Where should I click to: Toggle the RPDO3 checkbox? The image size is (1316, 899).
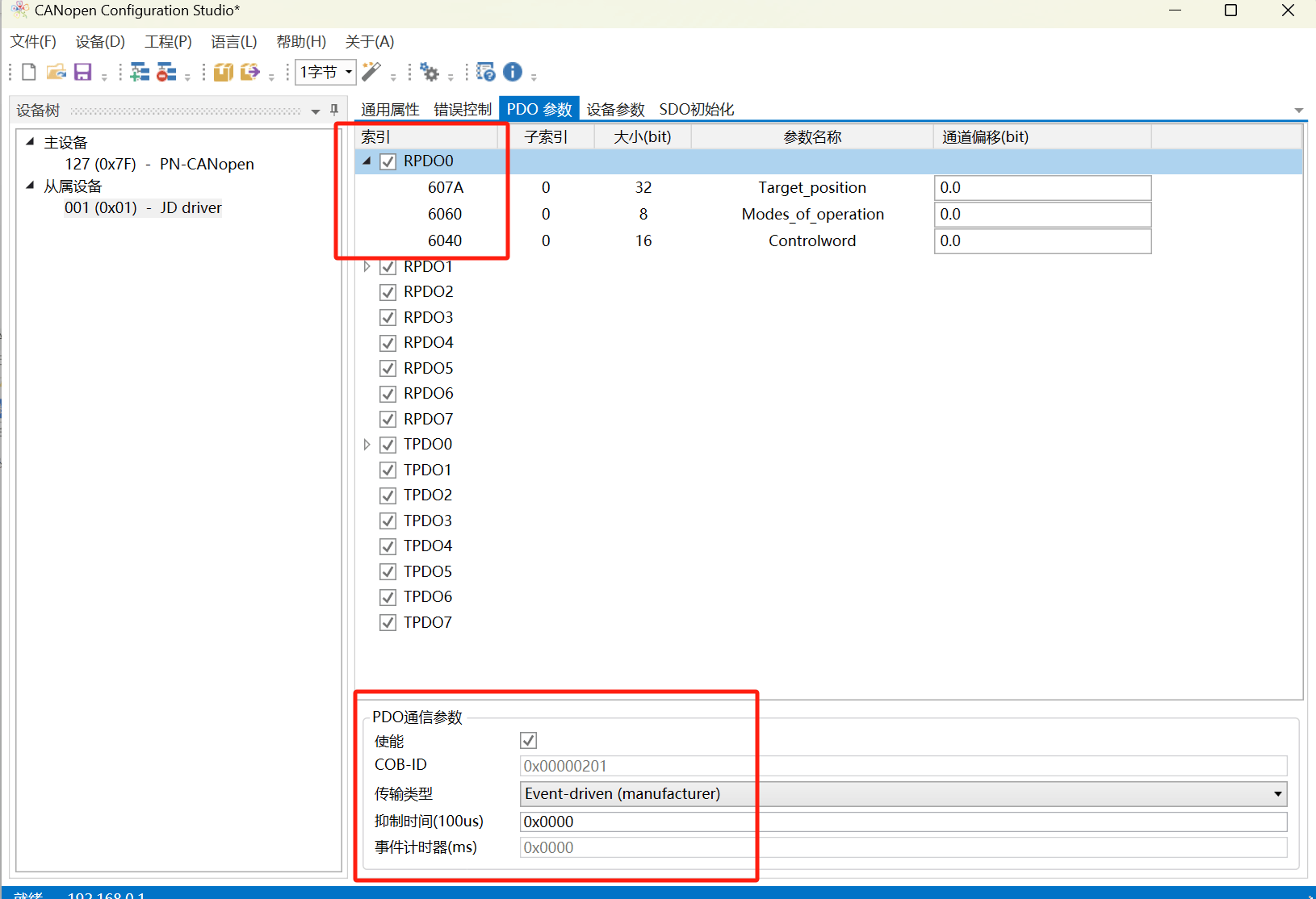pos(388,317)
